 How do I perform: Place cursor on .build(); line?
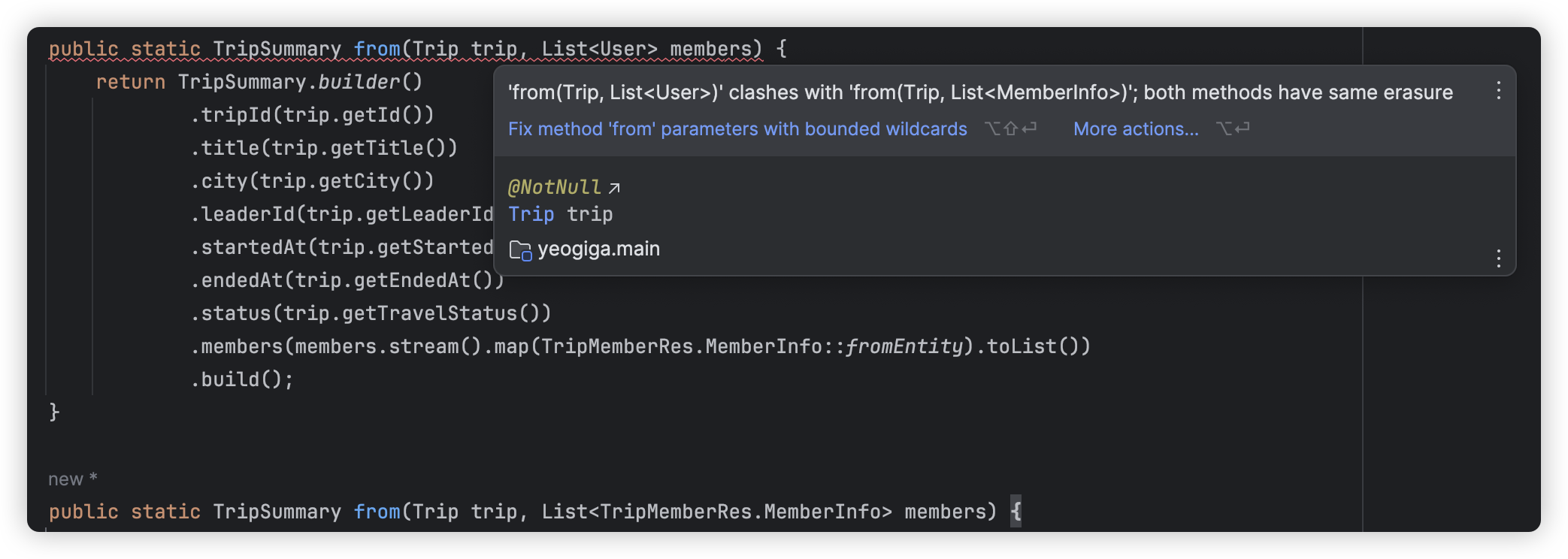(x=241, y=379)
